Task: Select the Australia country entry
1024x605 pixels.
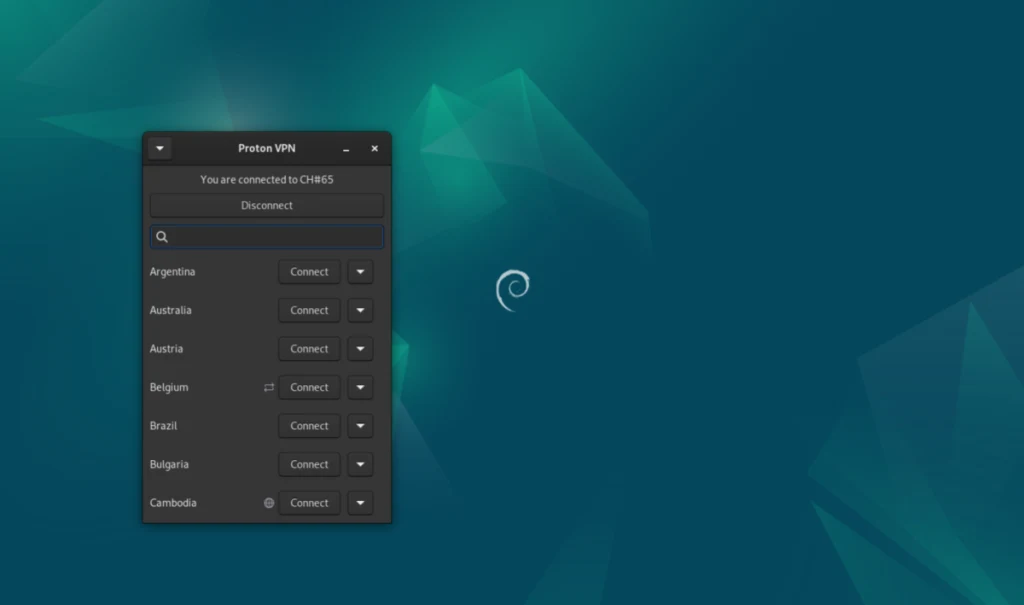Action: (170, 310)
